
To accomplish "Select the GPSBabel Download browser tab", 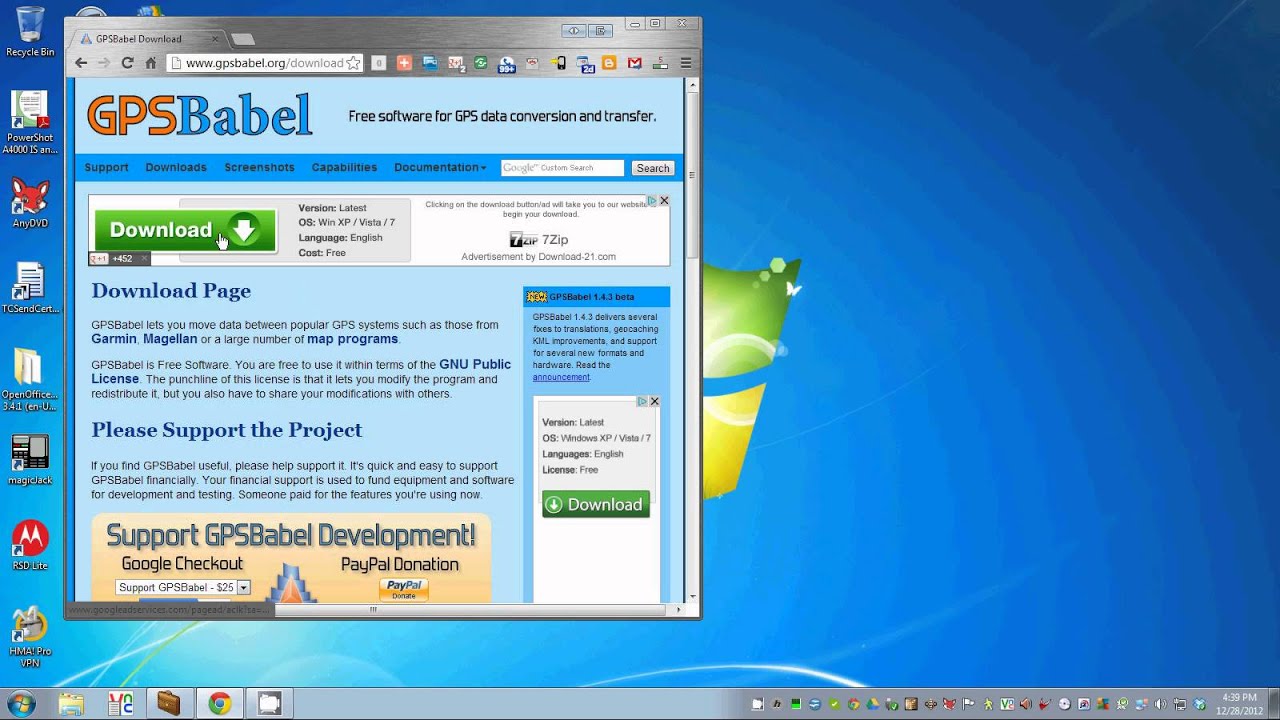I will pyautogui.click(x=150, y=39).
